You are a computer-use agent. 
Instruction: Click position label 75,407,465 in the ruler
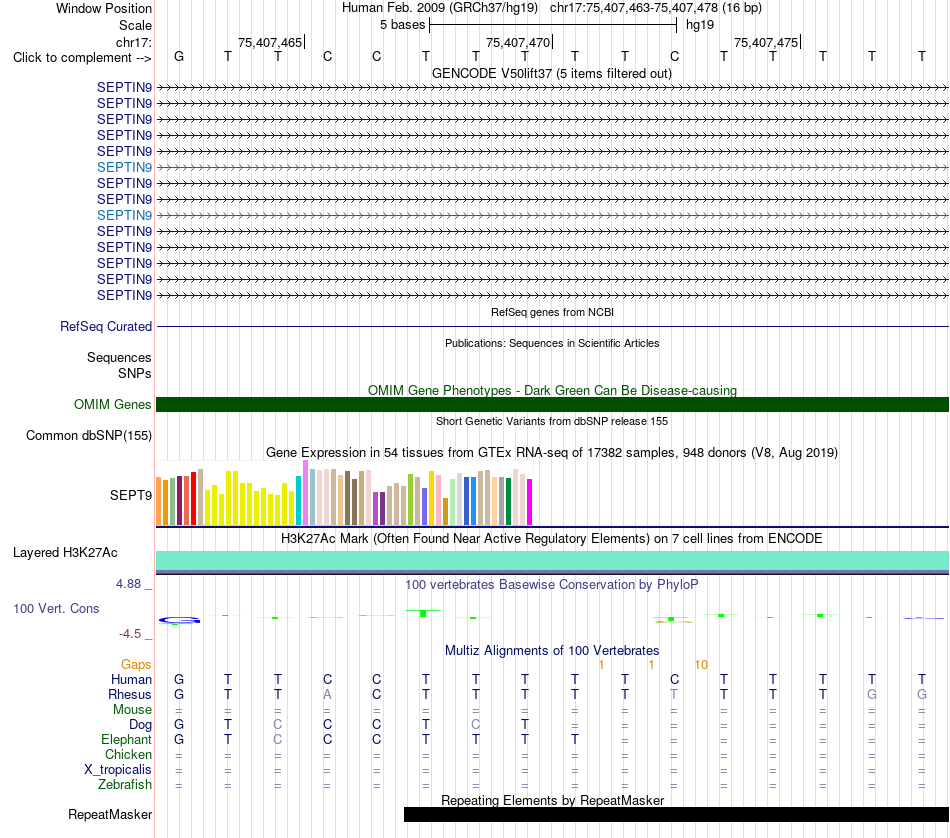(x=270, y=42)
